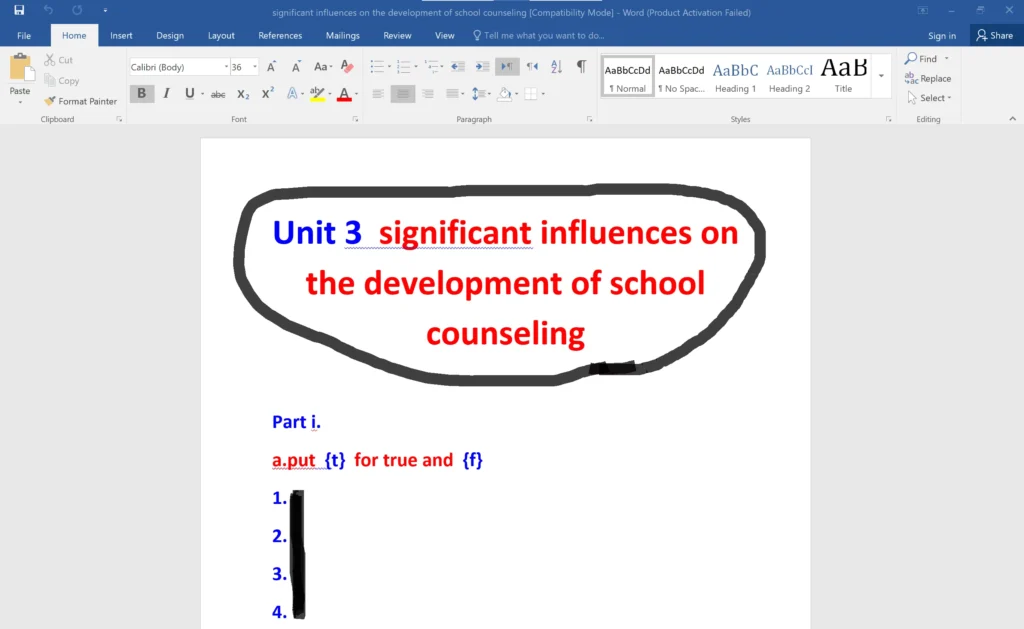This screenshot has height=629, width=1024.
Task: Select the Format Painter tool
Action: click(80, 101)
